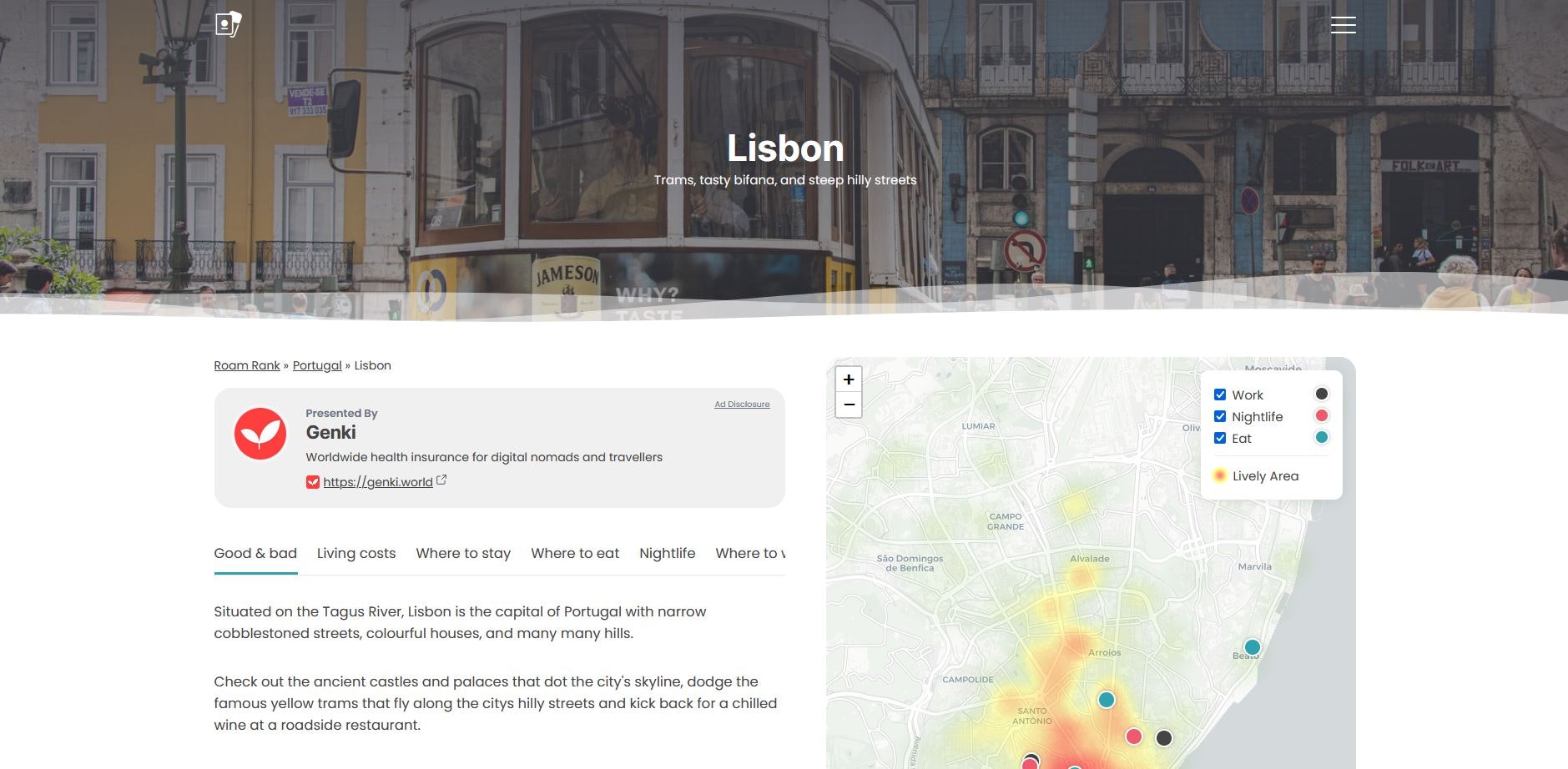The height and width of the screenshot is (769, 1568).
Task: Click the Marvila map label
Action: click(1255, 566)
